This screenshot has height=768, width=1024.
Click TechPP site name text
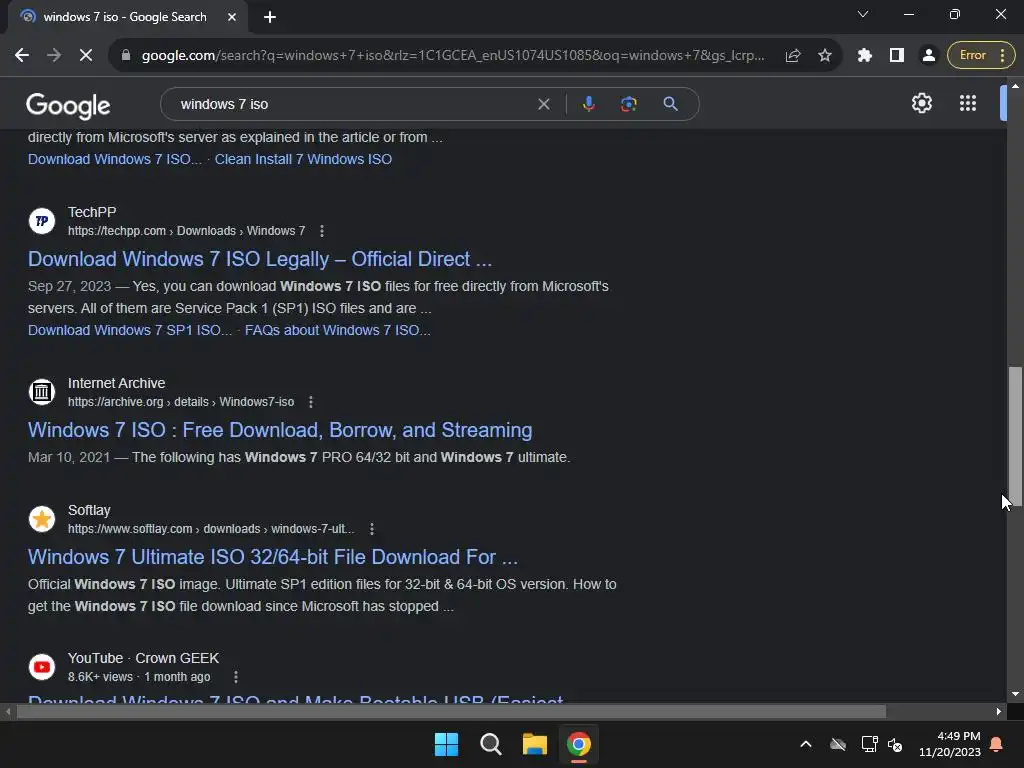point(92,213)
